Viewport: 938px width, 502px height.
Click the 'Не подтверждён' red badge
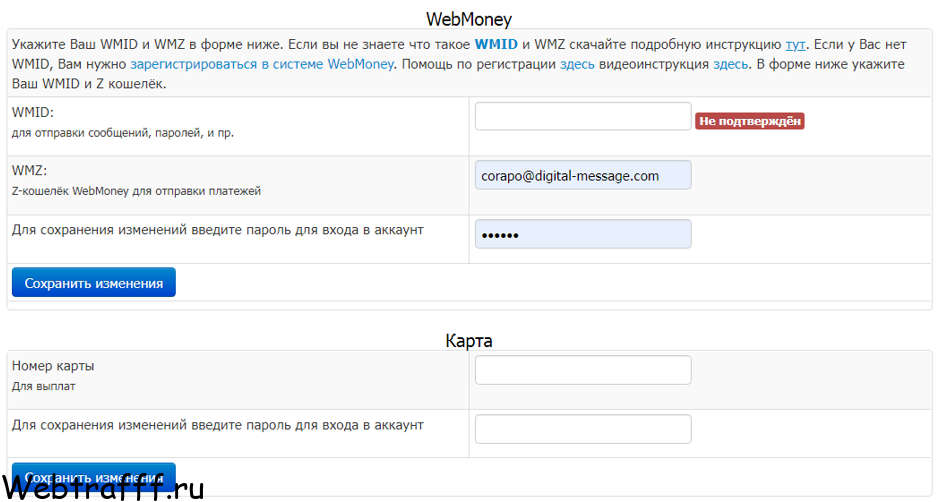pyautogui.click(x=750, y=121)
